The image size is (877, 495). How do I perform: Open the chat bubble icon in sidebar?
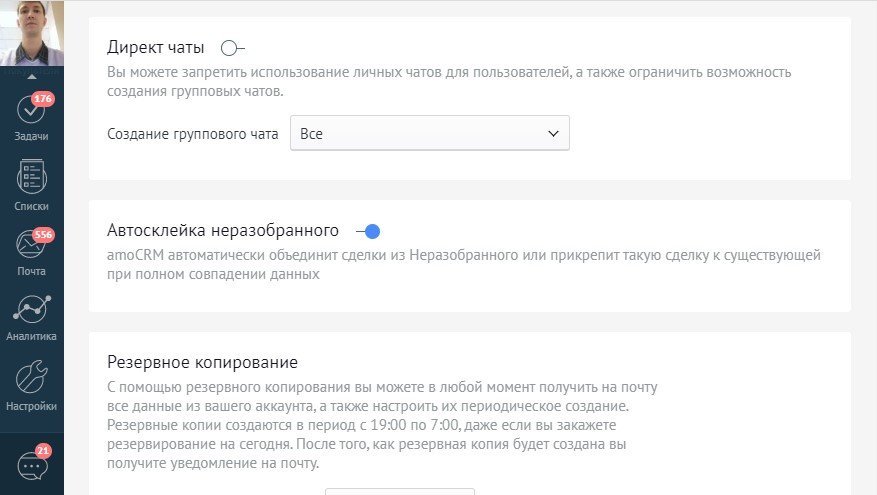point(32,466)
